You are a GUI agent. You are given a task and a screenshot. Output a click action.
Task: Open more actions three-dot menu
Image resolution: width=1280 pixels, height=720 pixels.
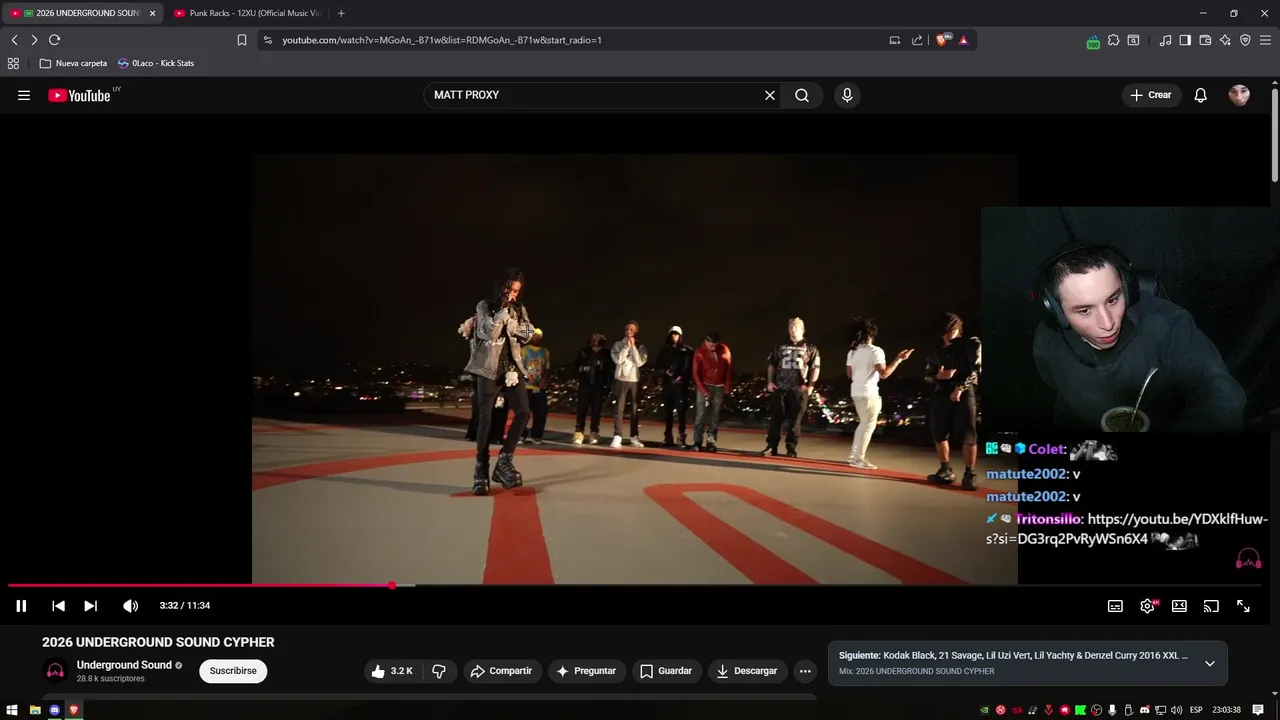coord(805,671)
